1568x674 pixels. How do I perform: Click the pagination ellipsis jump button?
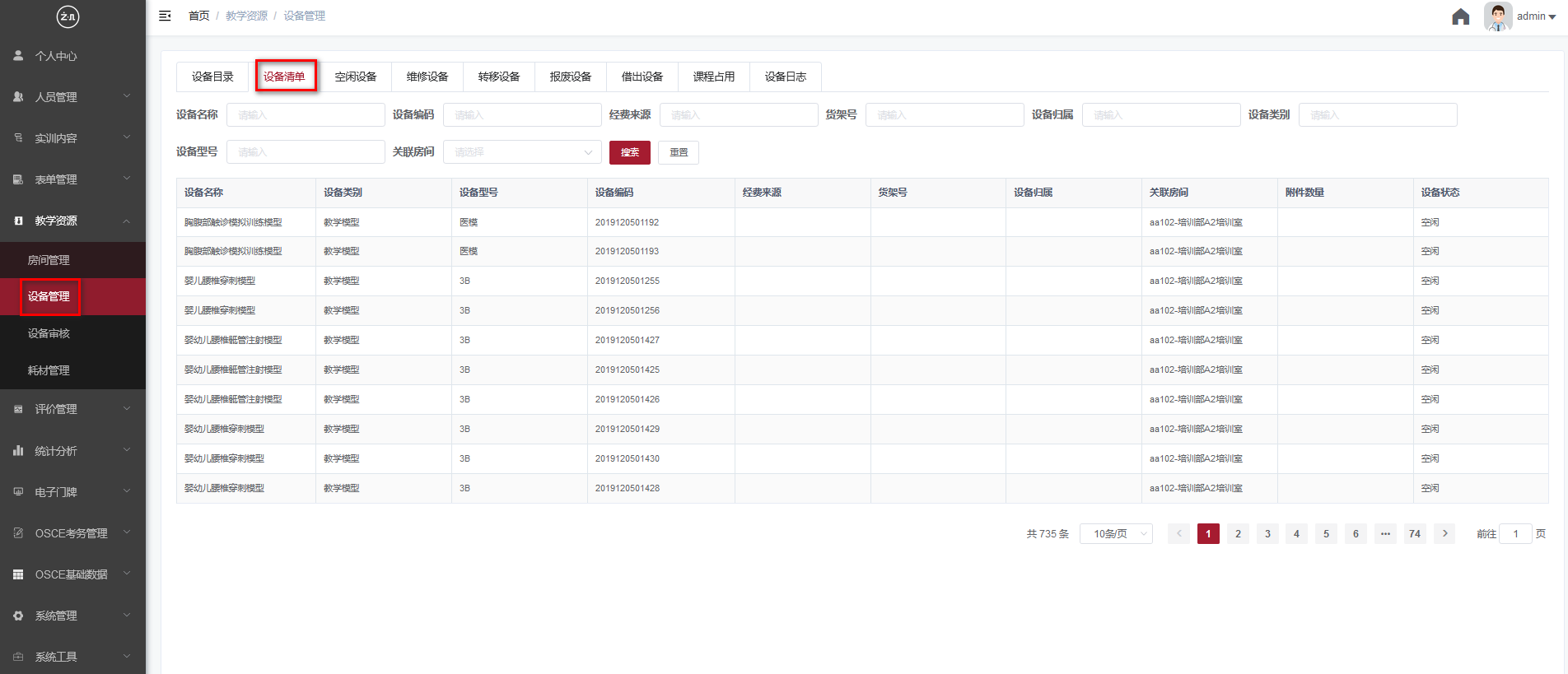pos(1385,533)
